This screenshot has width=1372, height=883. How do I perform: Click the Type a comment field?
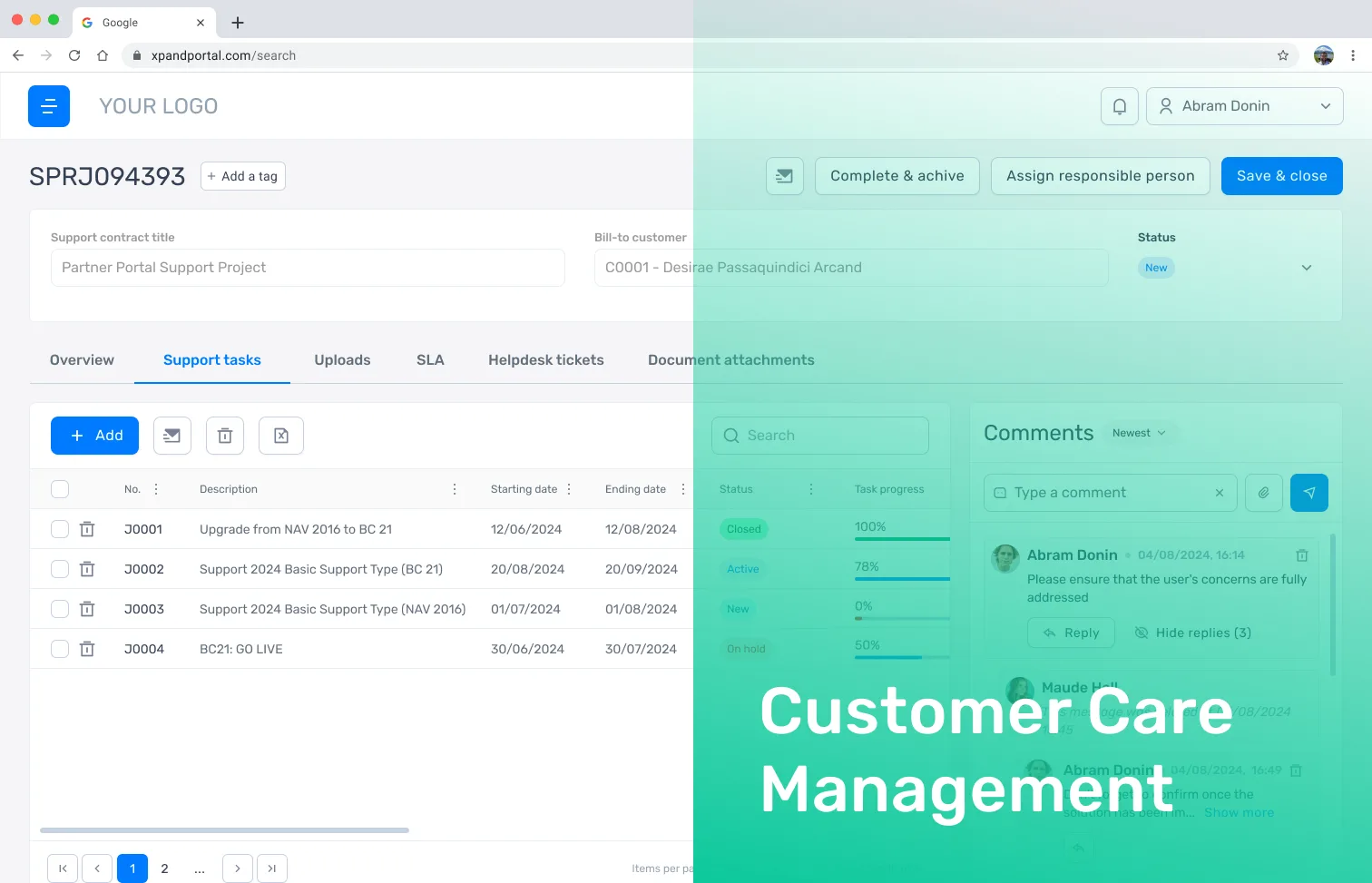pos(1111,493)
